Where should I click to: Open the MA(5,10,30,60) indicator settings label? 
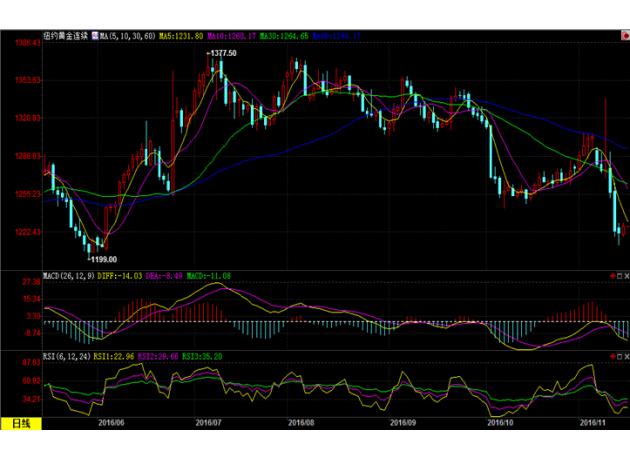click(x=128, y=37)
